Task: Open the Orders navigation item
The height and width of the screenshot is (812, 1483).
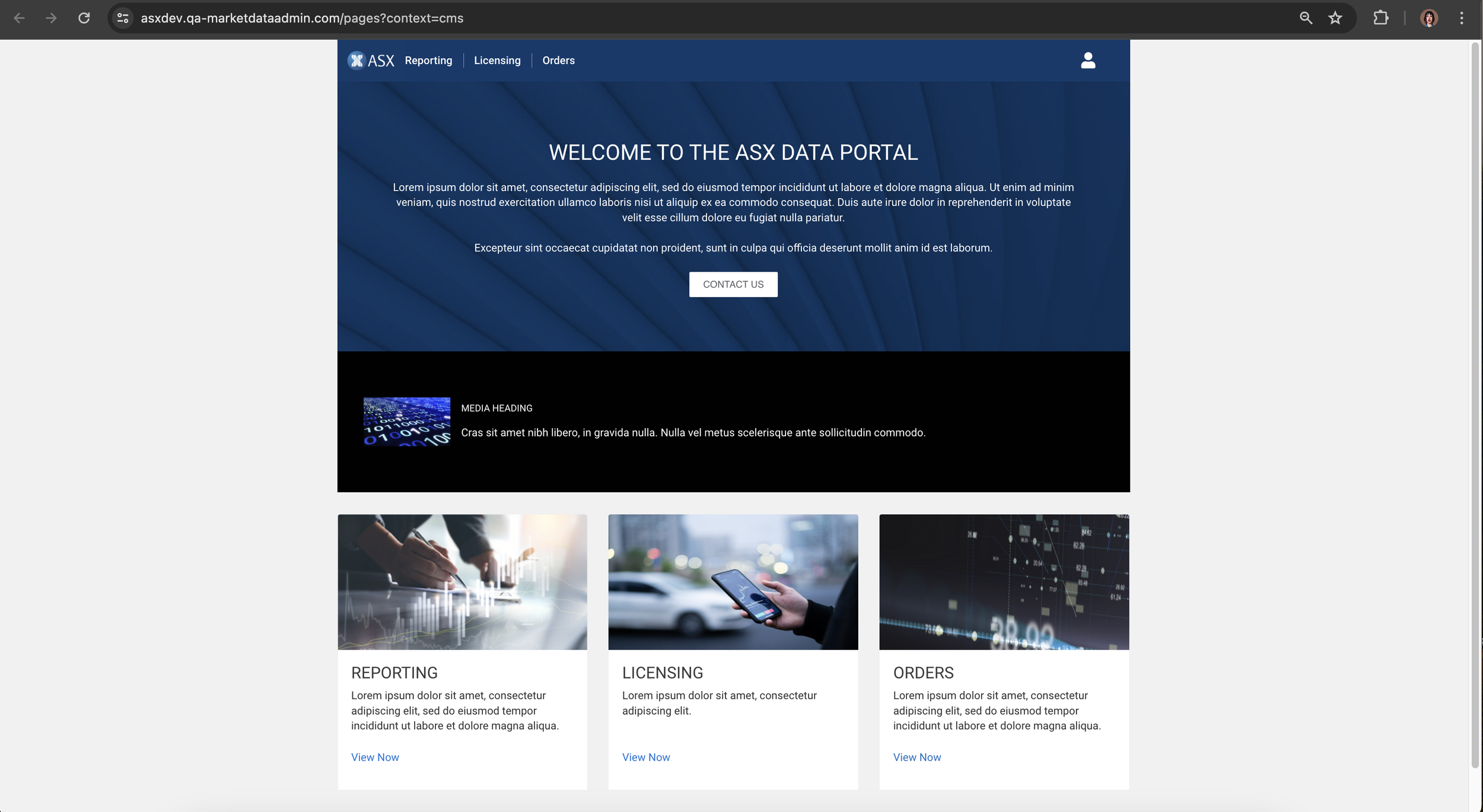Action: pos(558,60)
